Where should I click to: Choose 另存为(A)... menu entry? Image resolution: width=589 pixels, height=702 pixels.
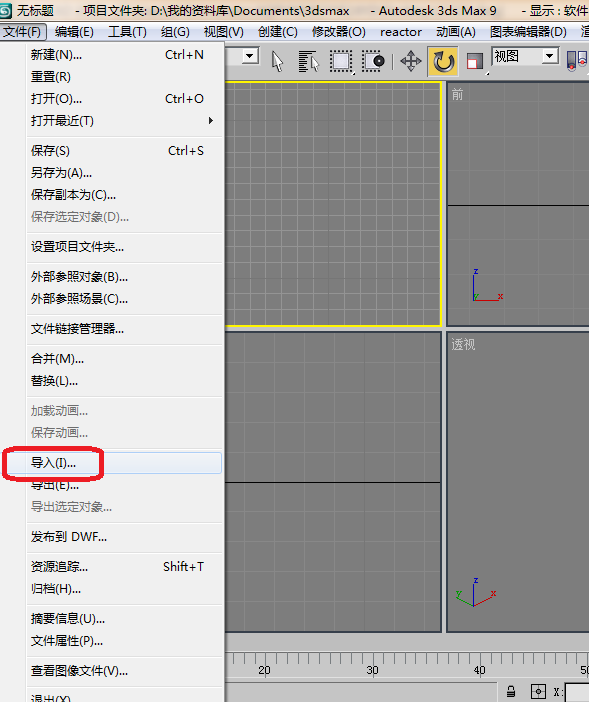[124, 173]
